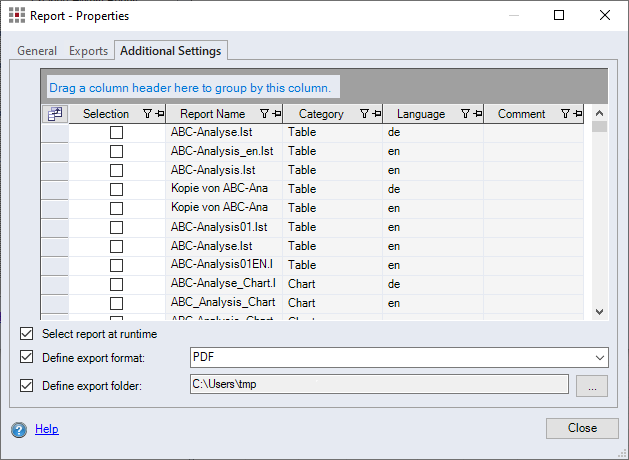The height and width of the screenshot is (460, 629).
Task: Switch to the General tab
Action: click(37, 51)
